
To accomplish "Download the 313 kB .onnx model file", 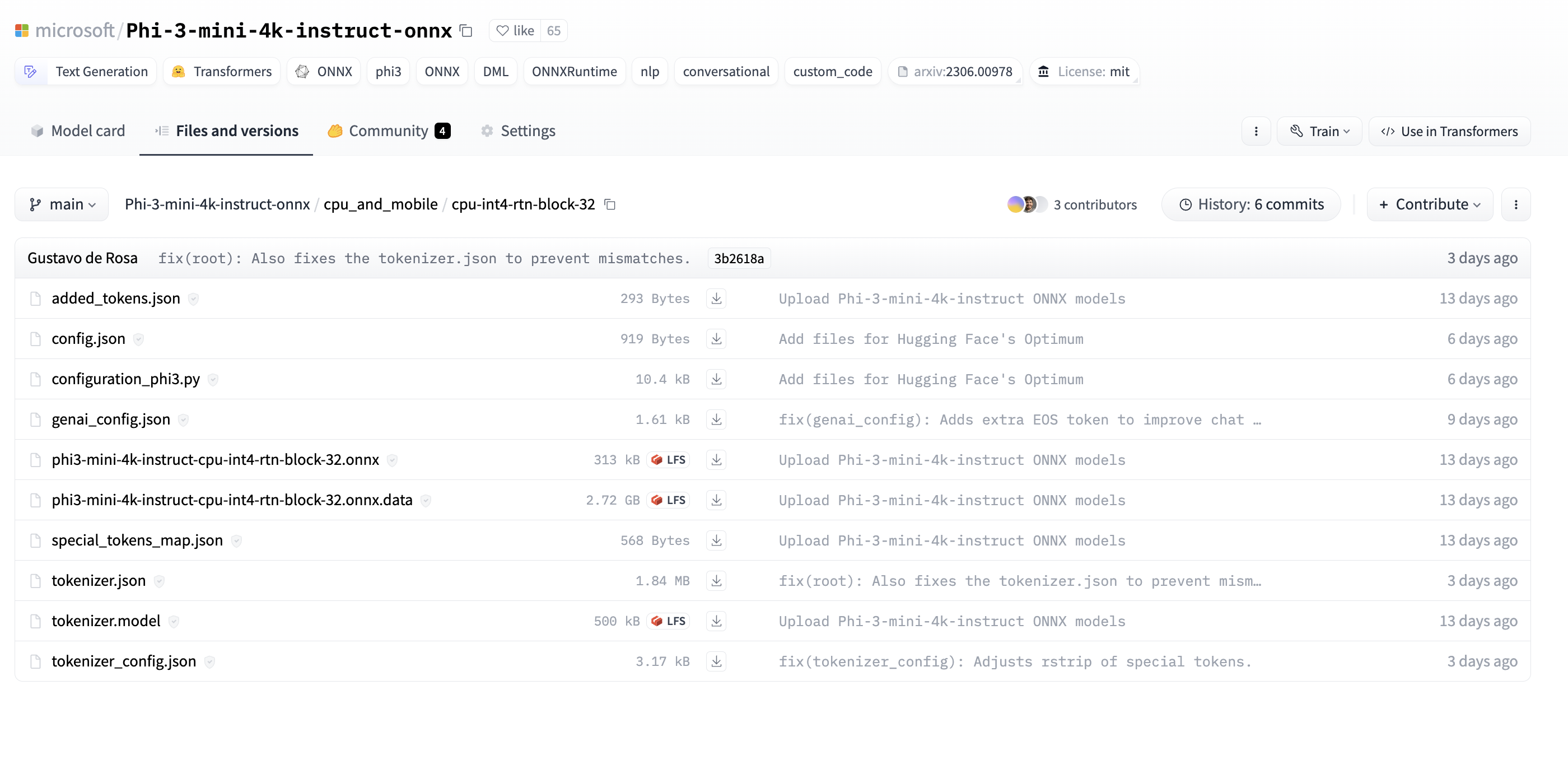I will point(716,460).
